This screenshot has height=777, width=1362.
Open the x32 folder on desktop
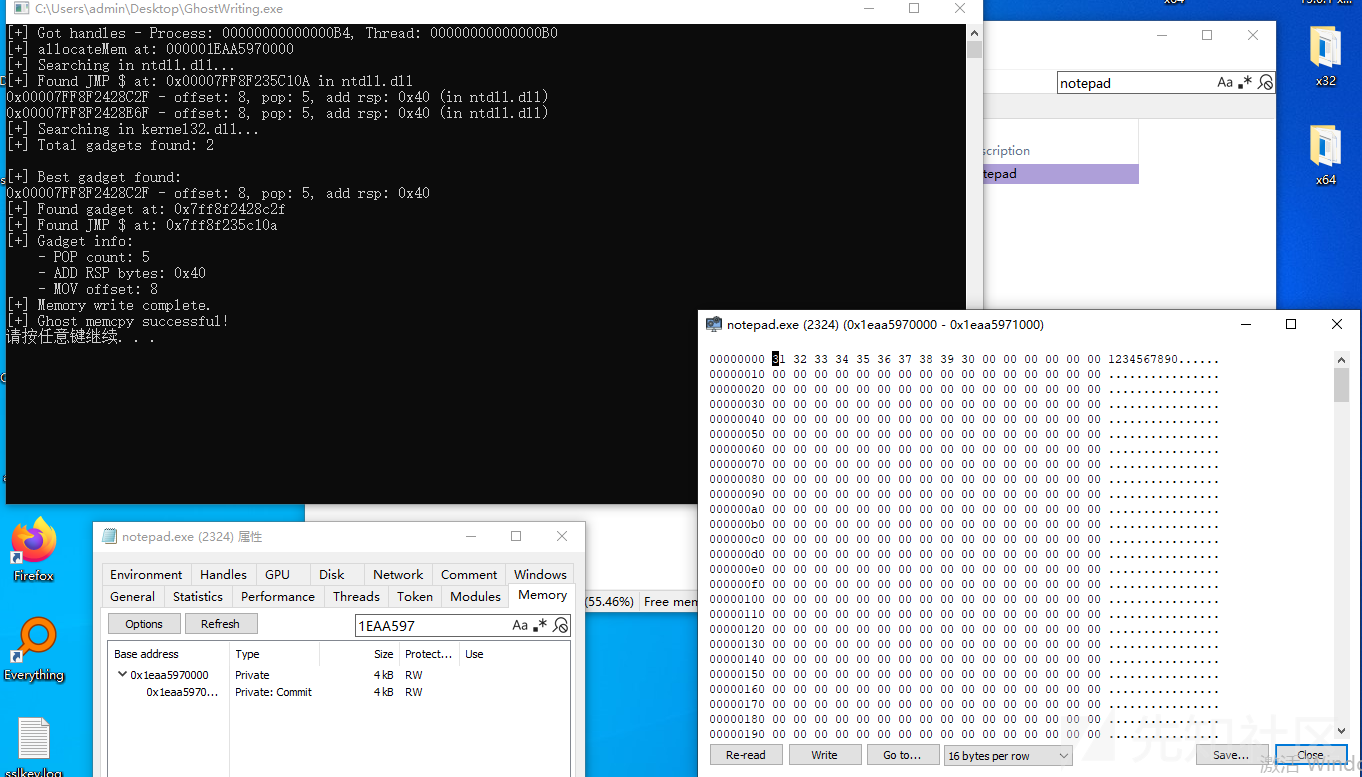[1325, 56]
